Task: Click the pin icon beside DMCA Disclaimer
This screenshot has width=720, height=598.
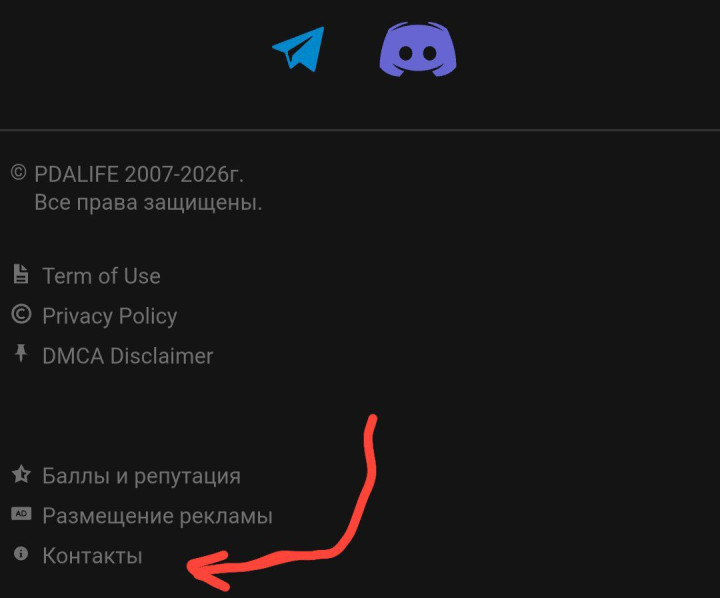Action: [21, 353]
